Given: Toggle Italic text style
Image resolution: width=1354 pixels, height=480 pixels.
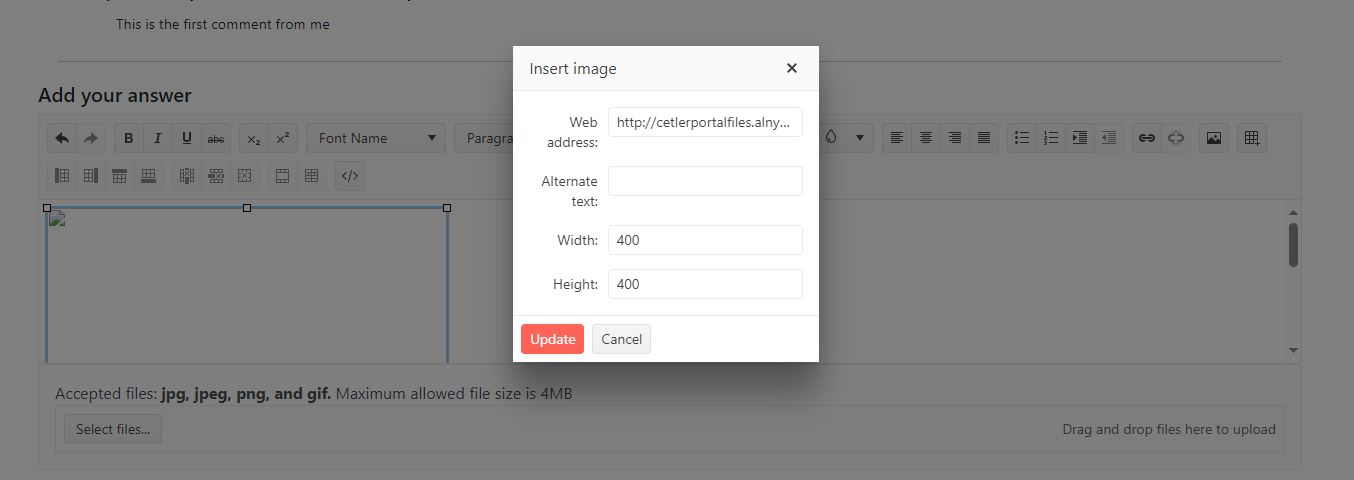Looking at the screenshot, I should pos(158,138).
